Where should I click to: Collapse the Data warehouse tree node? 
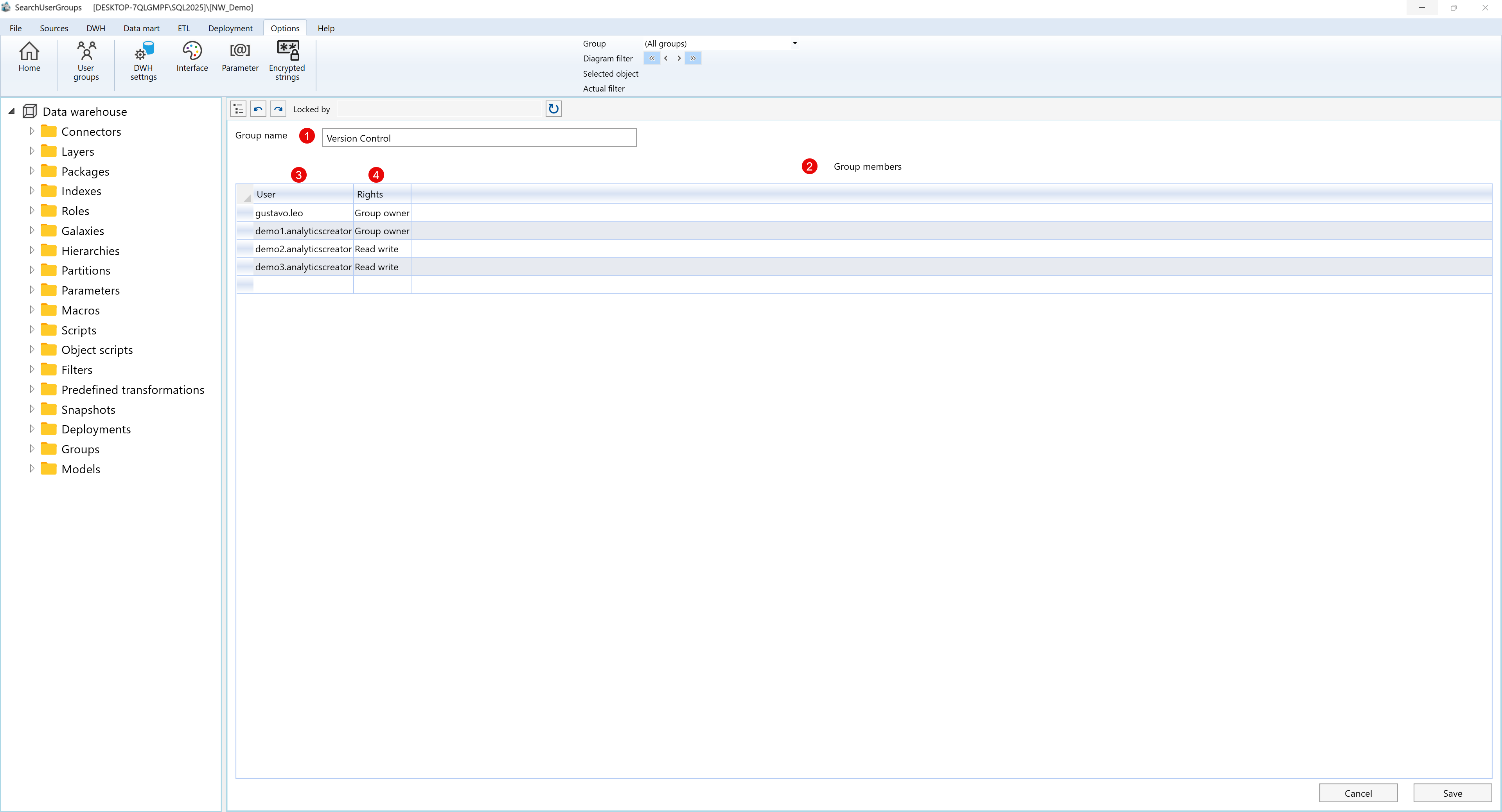pyautogui.click(x=11, y=111)
